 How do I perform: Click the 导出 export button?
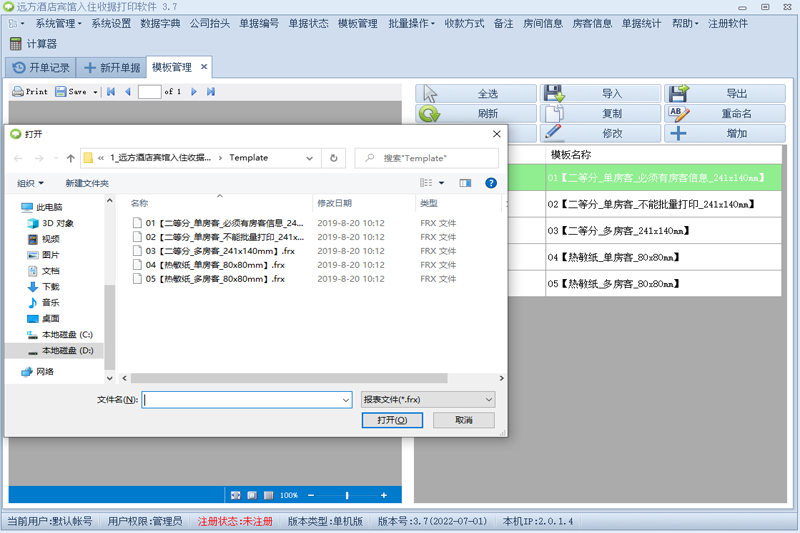724,94
